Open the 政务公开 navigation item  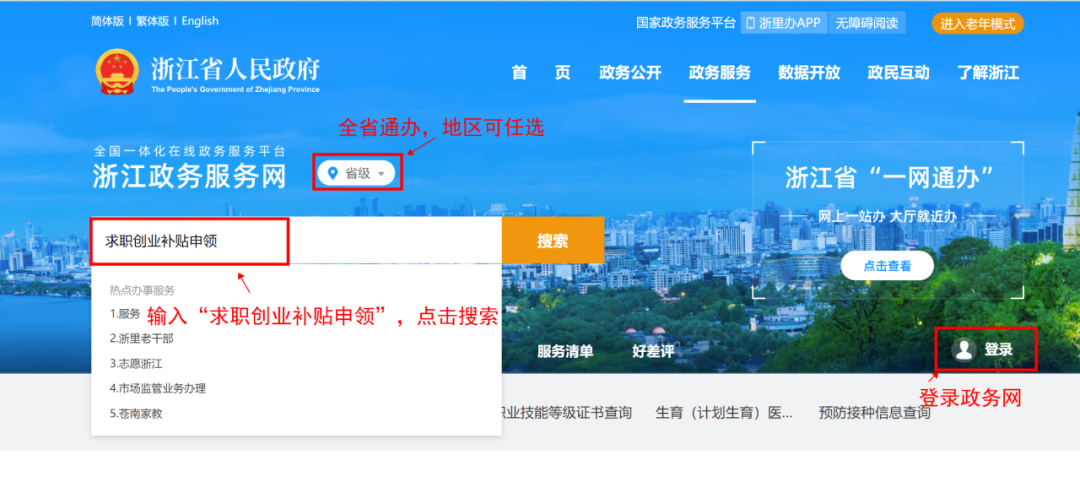pos(630,73)
